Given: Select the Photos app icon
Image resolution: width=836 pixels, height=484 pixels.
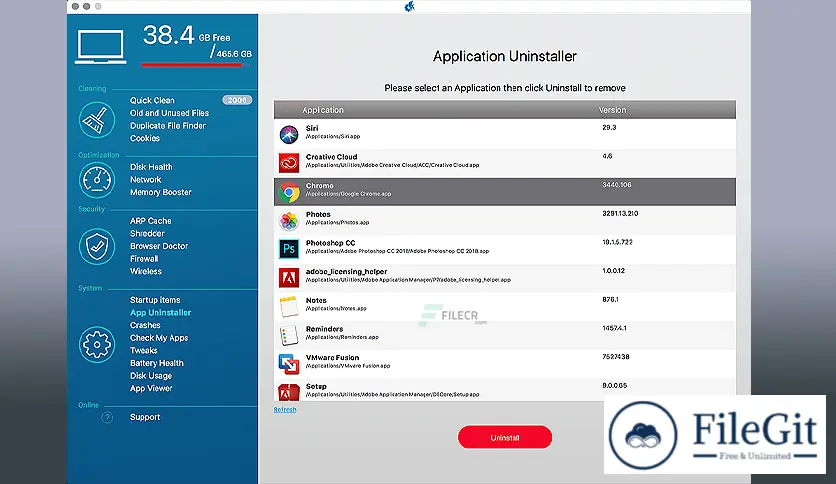Looking at the screenshot, I should click(x=289, y=221).
